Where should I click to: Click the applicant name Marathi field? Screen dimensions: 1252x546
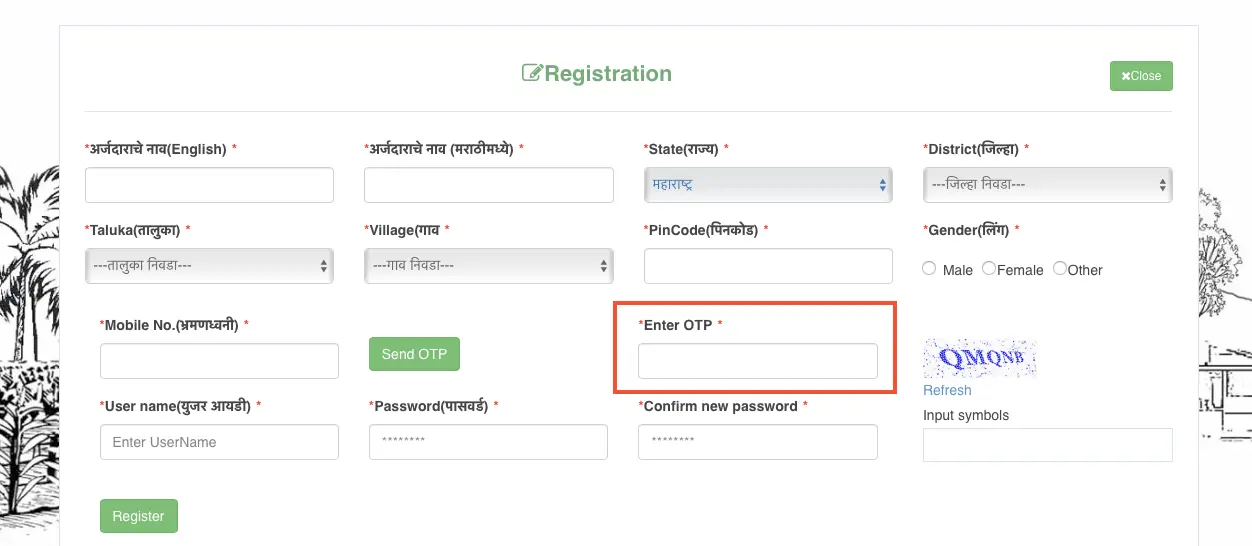tap(488, 185)
